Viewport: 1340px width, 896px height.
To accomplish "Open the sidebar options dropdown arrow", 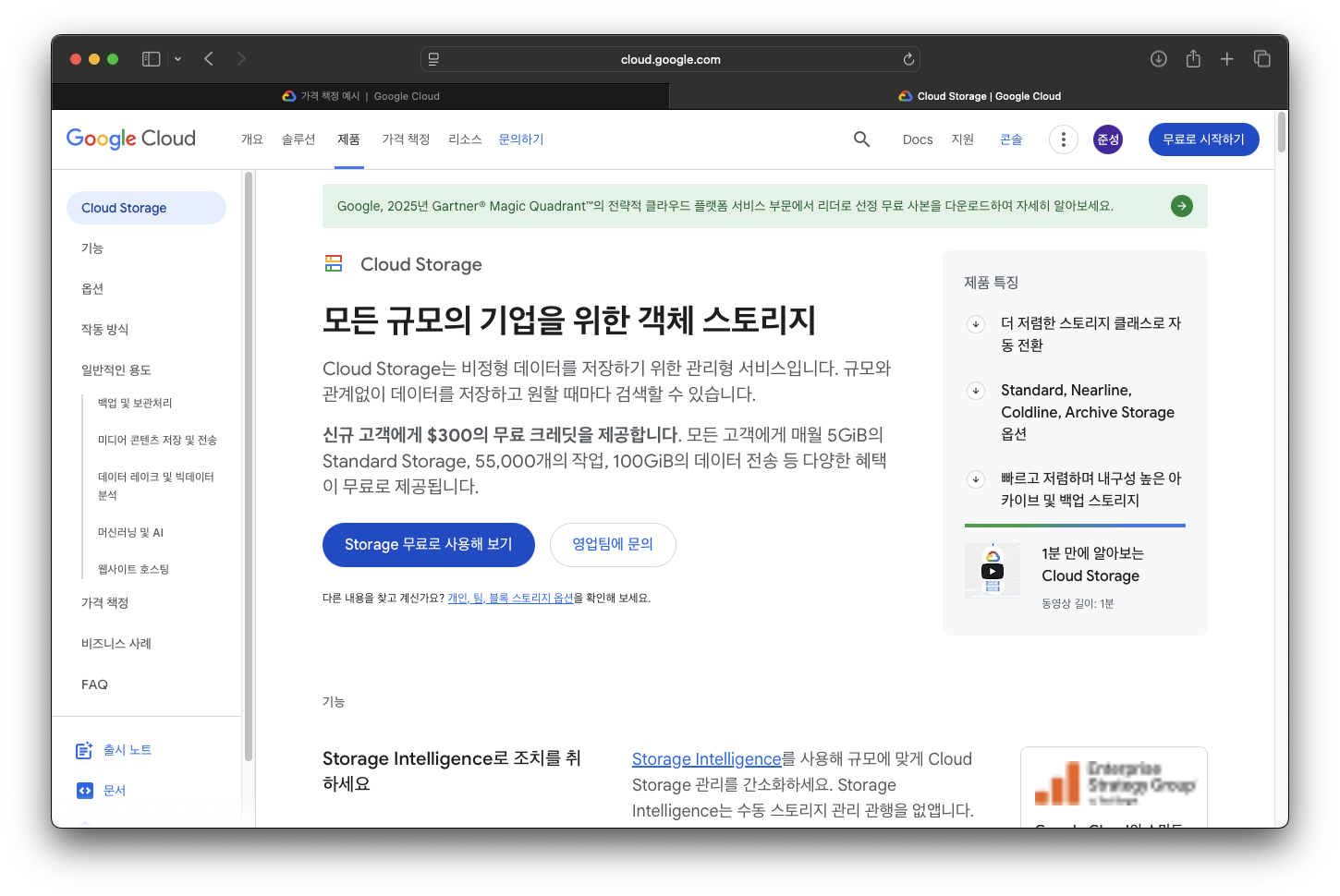I will (x=177, y=59).
